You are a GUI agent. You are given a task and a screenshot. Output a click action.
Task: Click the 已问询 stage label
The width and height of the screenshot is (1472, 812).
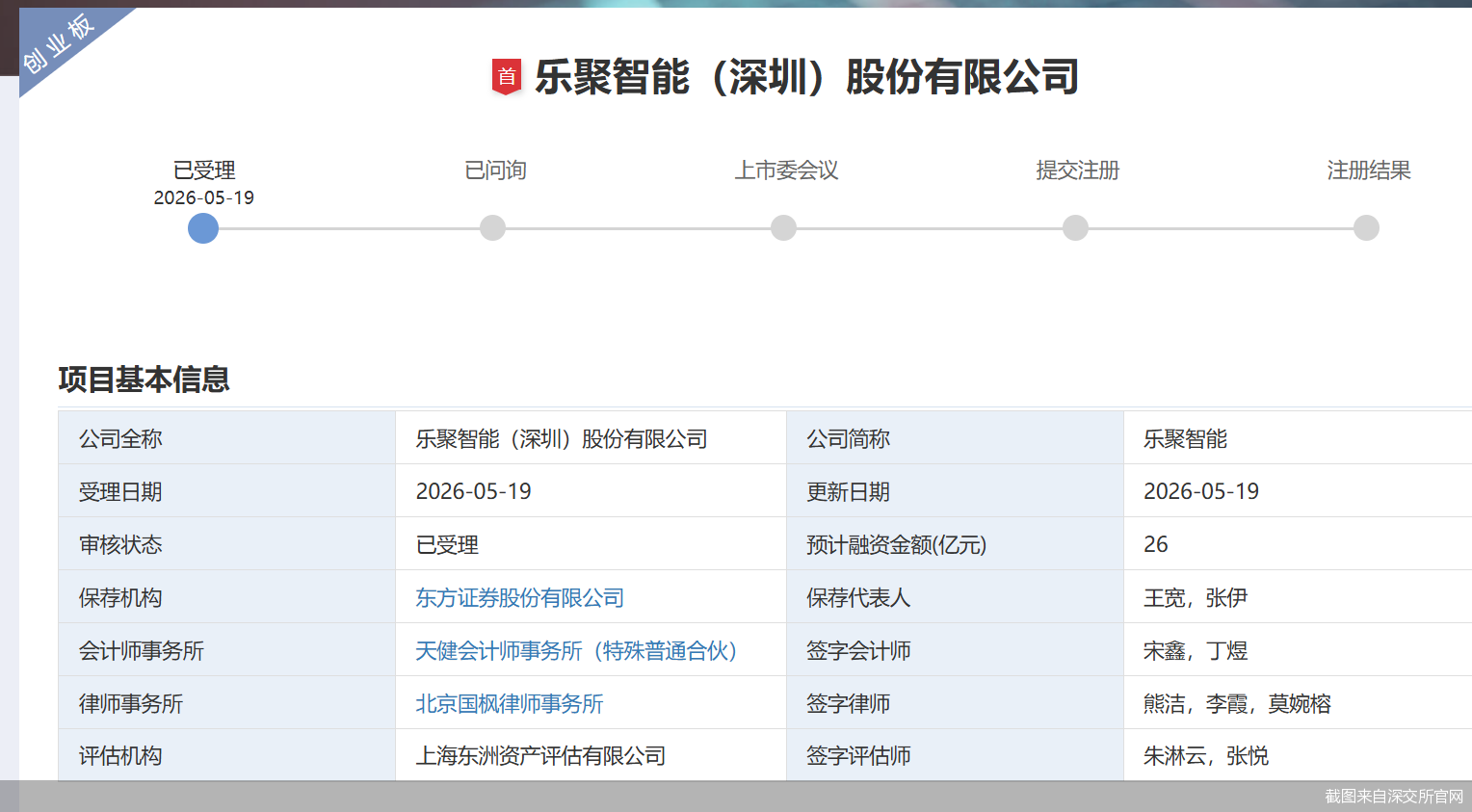[495, 170]
